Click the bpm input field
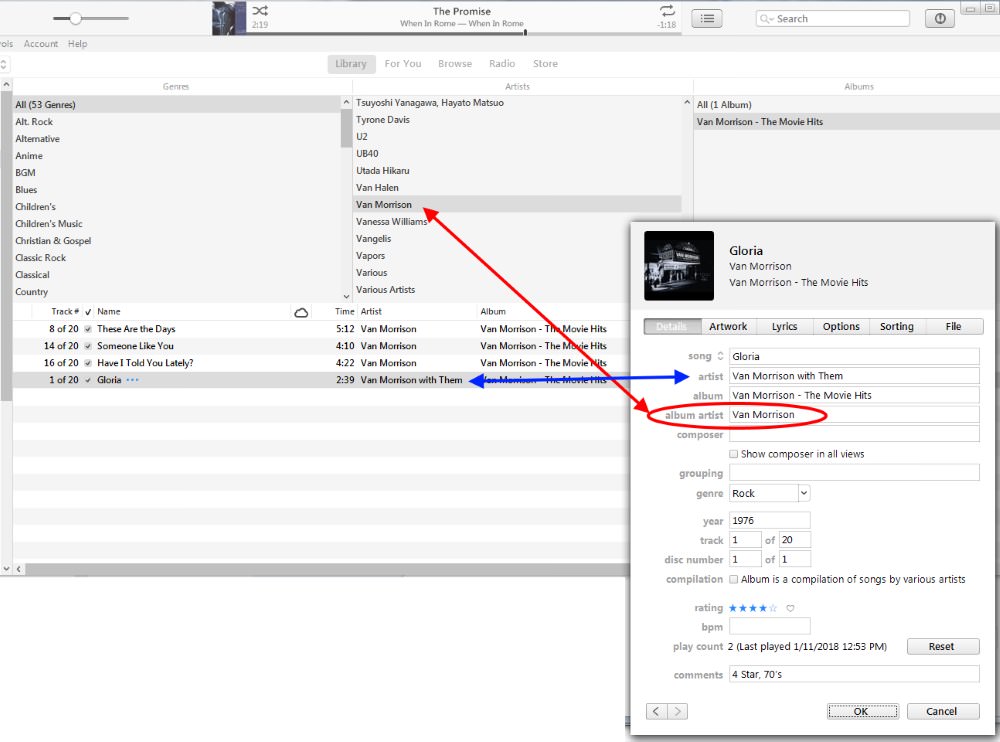The height and width of the screenshot is (742, 1000). [769, 627]
